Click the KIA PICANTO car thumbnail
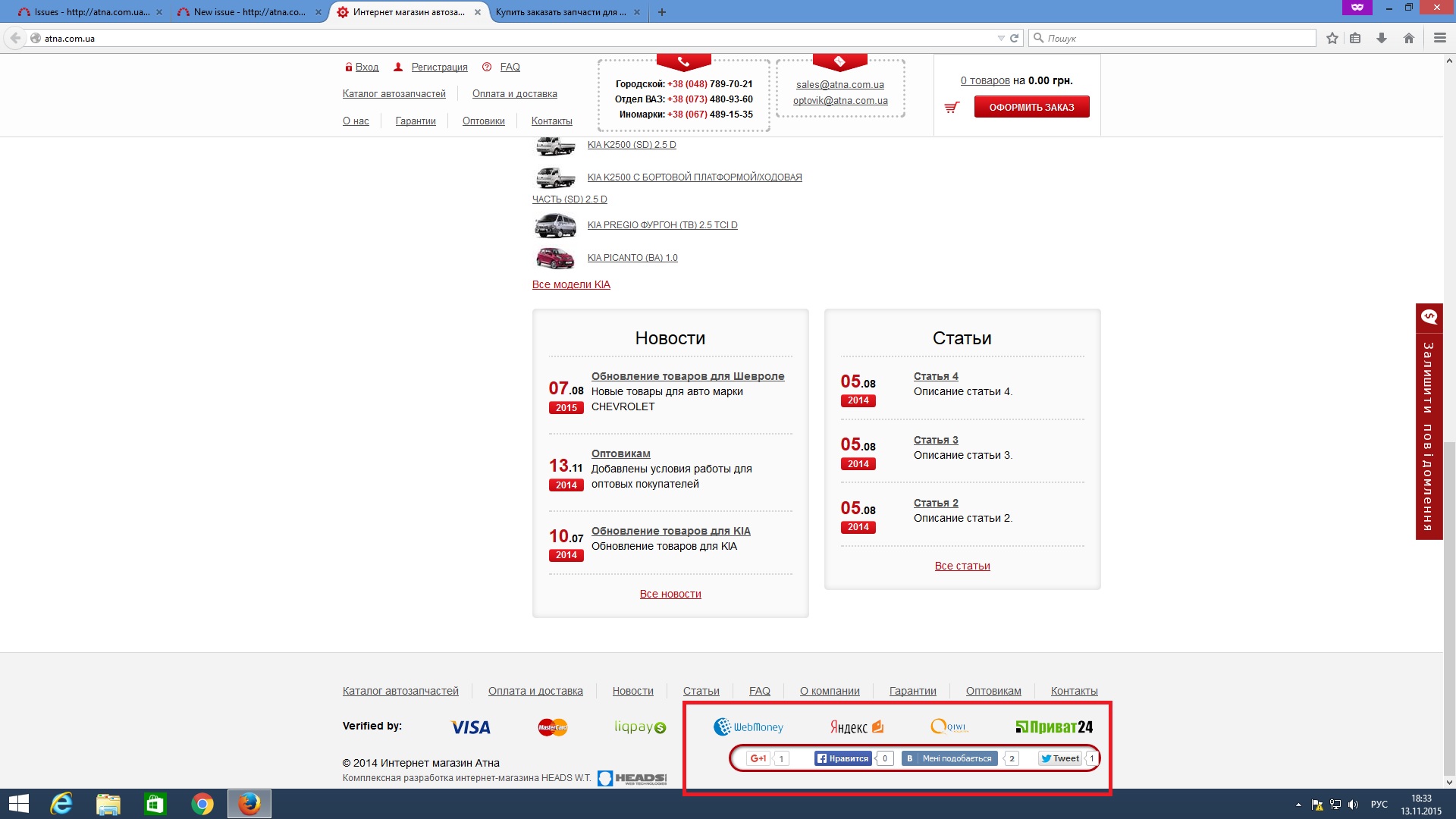The height and width of the screenshot is (819, 1456). (555, 258)
